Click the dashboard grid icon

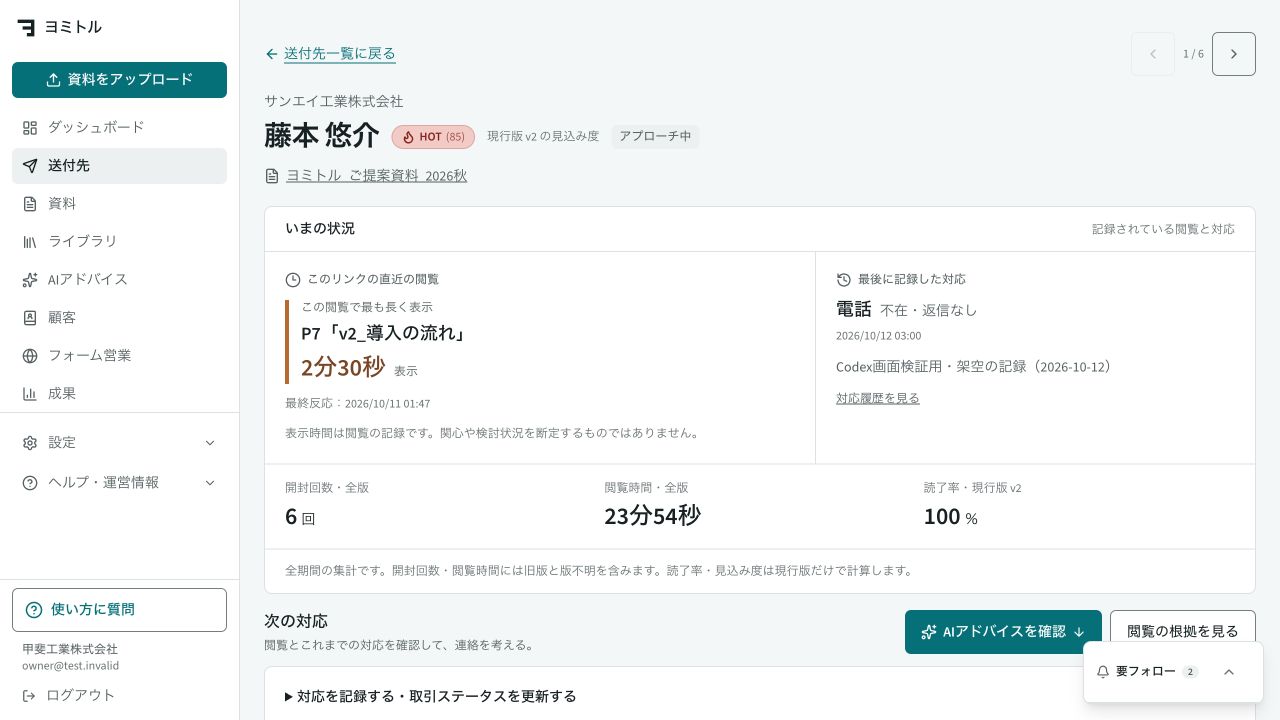coord(30,128)
